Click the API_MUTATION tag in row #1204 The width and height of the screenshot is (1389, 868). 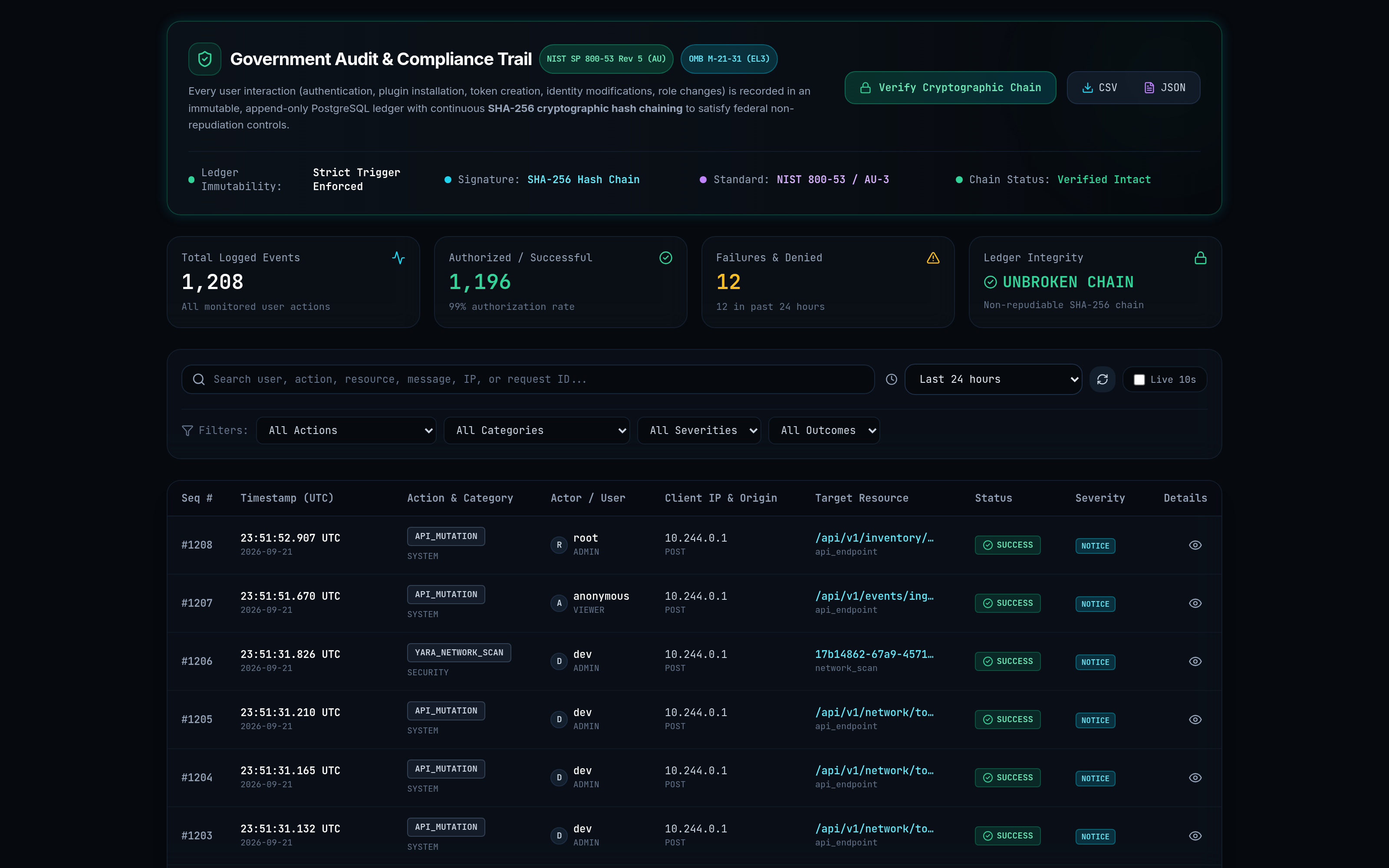(x=446, y=769)
